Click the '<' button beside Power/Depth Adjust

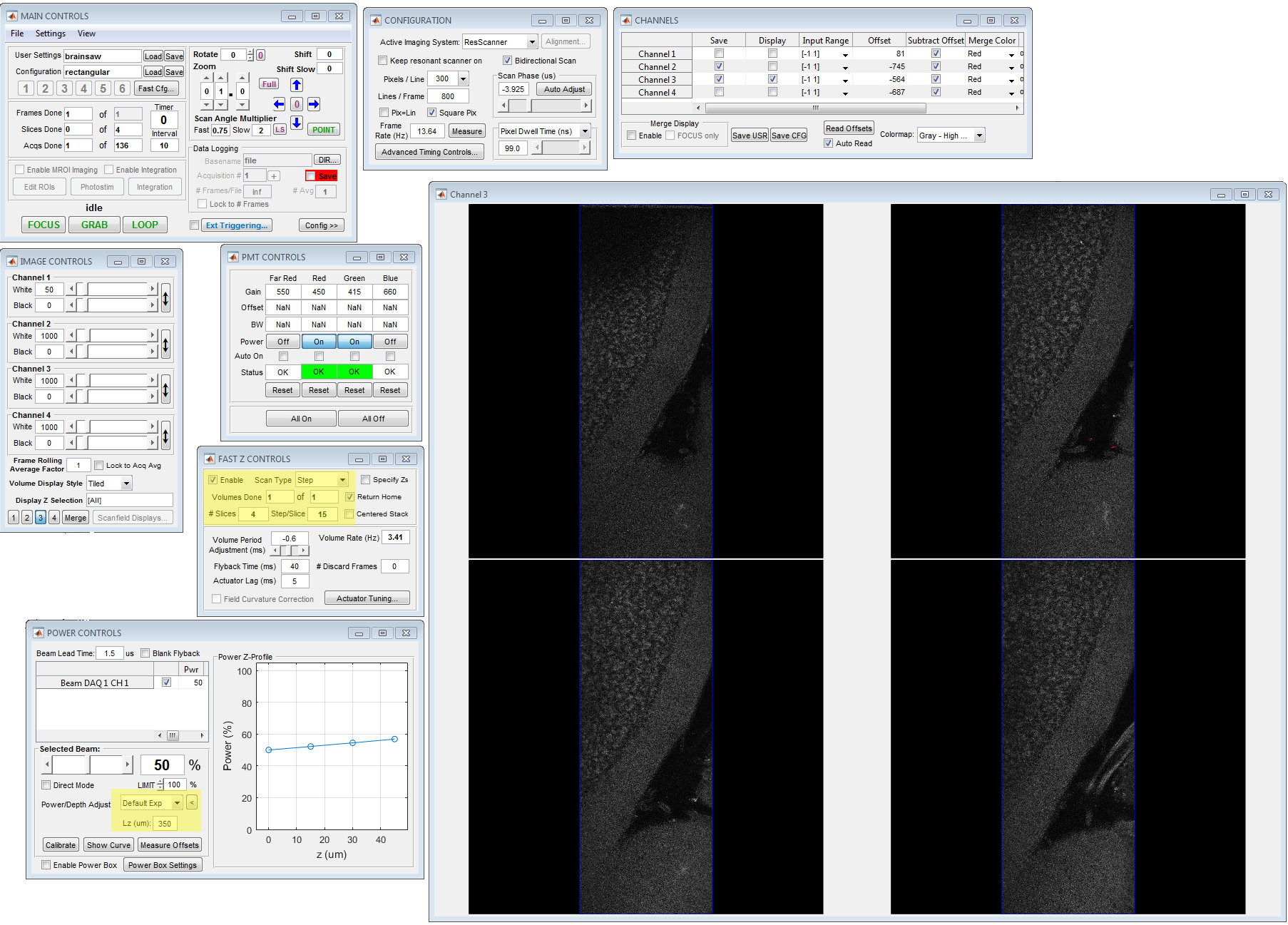pyautogui.click(x=191, y=803)
